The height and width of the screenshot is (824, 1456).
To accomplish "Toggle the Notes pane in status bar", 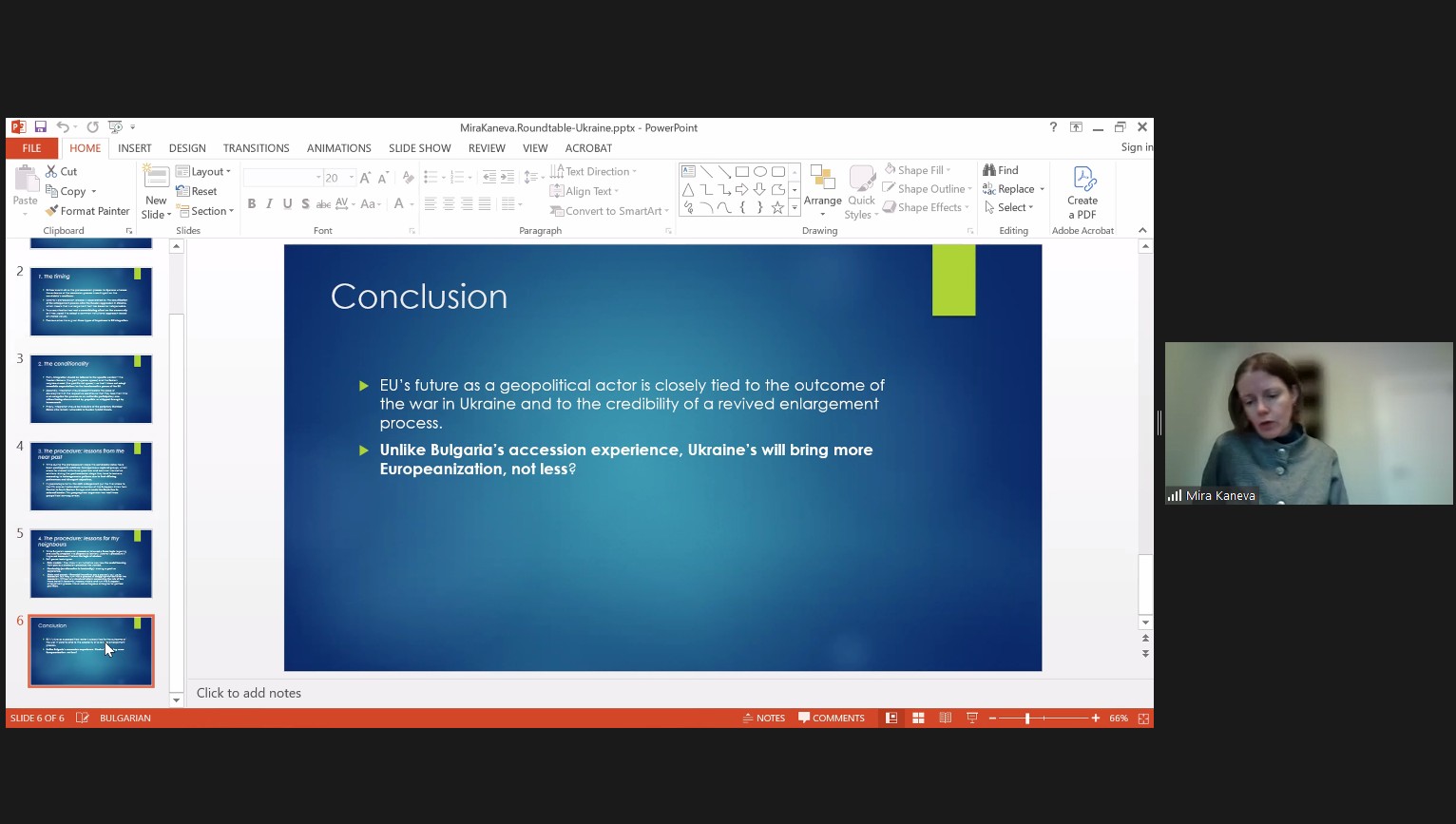I will click(x=764, y=719).
